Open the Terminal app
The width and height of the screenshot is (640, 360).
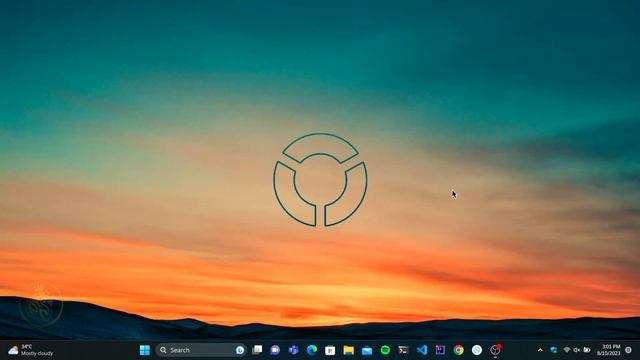click(x=403, y=350)
